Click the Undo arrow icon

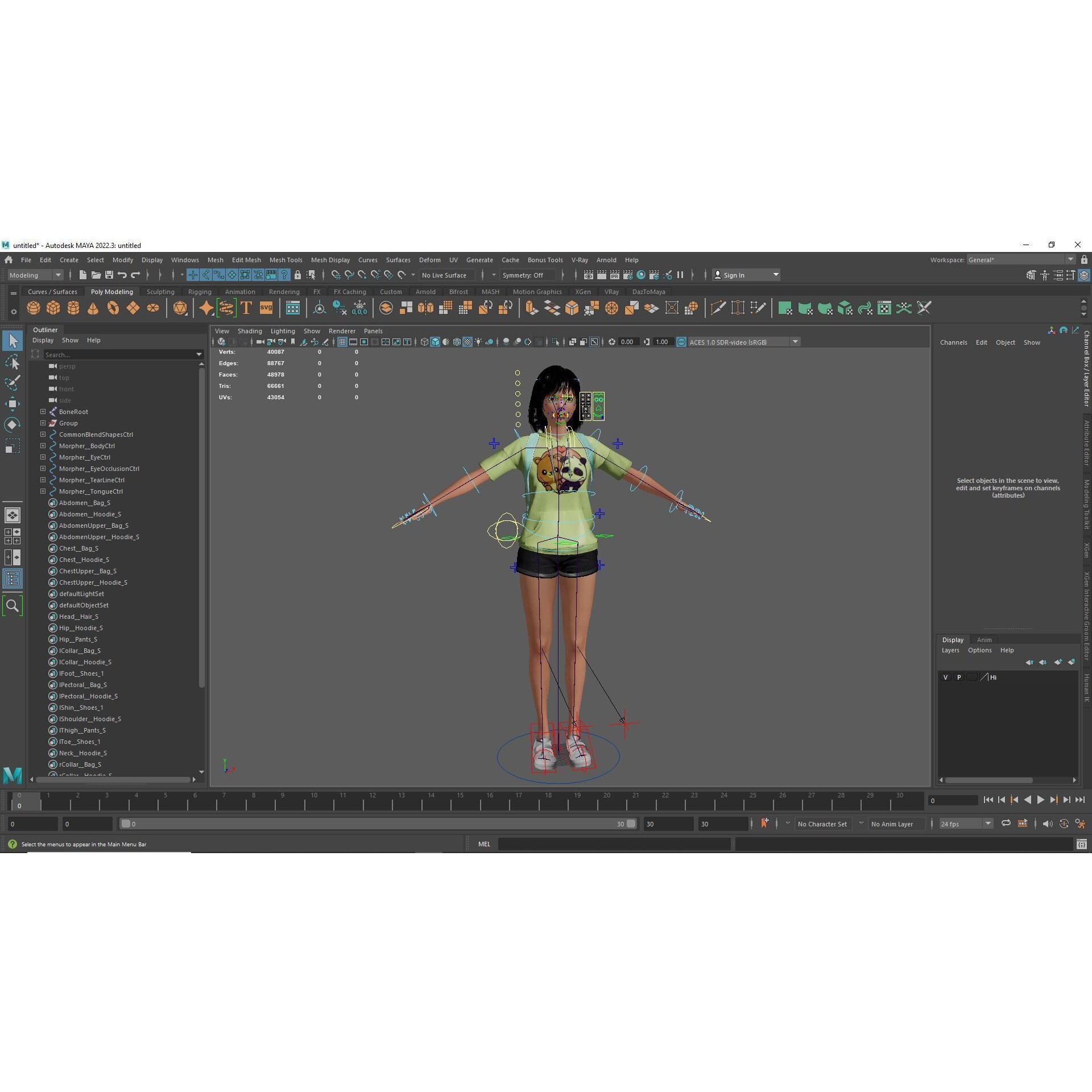point(122,275)
